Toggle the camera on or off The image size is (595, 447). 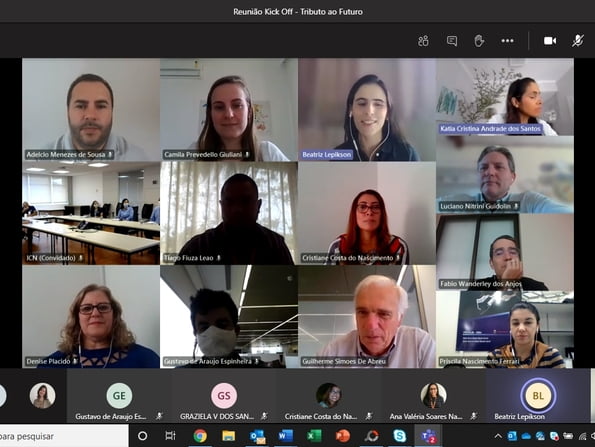click(x=550, y=41)
